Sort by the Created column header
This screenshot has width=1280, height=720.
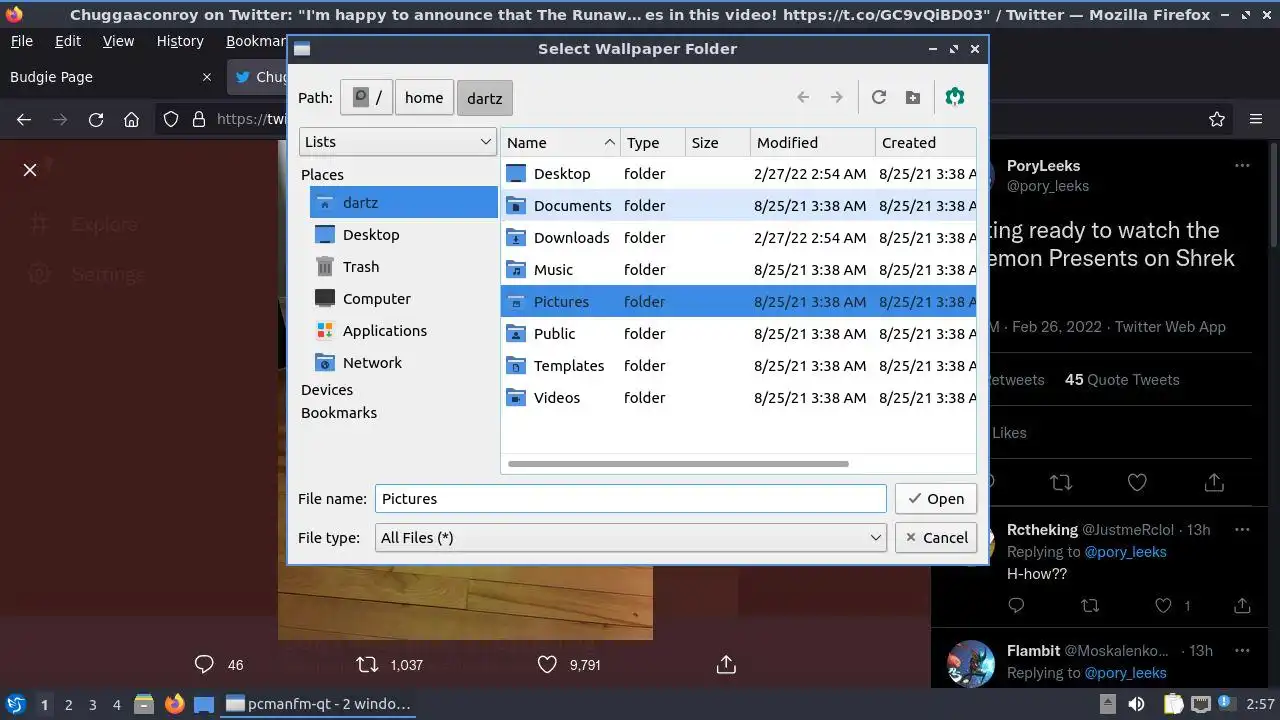pos(925,142)
